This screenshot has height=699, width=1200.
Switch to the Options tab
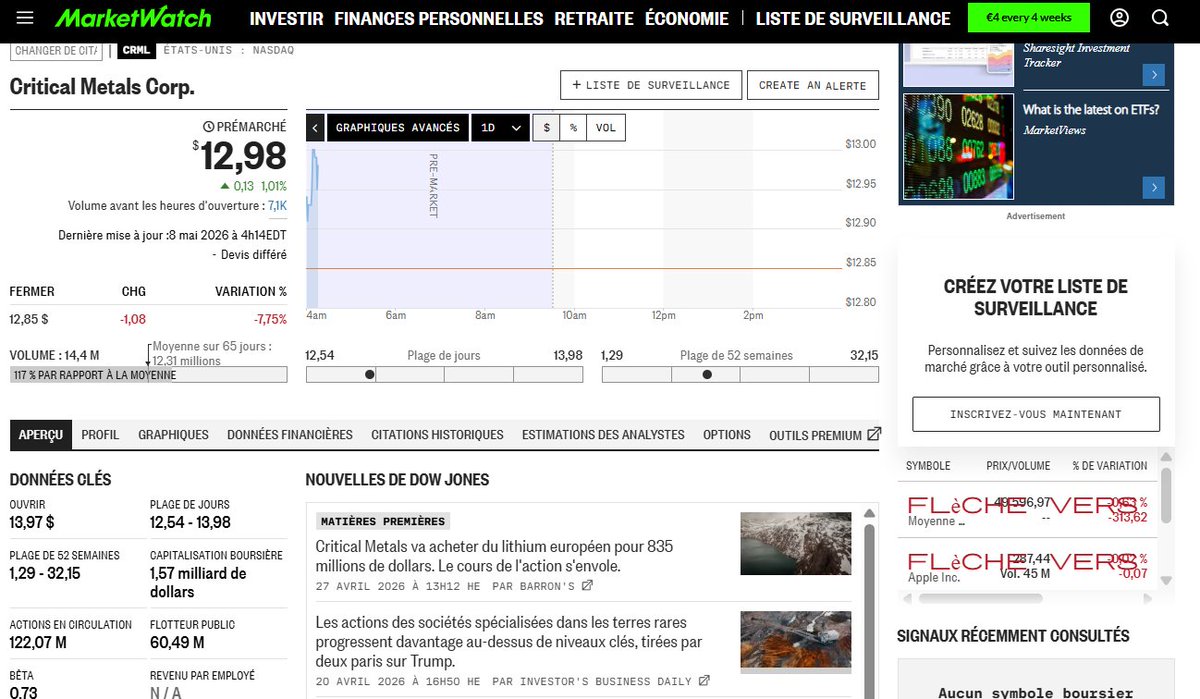[x=727, y=435]
